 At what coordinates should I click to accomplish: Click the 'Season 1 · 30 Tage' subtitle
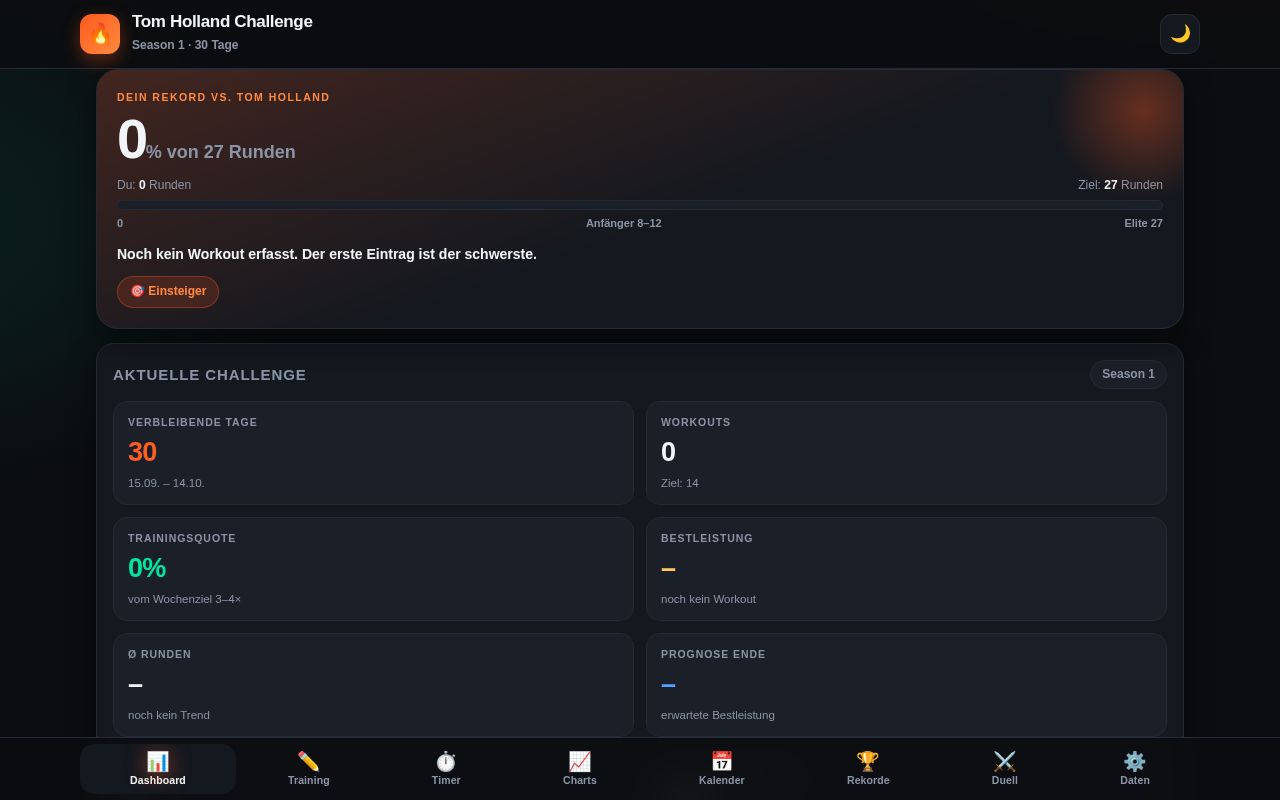(x=185, y=45)
